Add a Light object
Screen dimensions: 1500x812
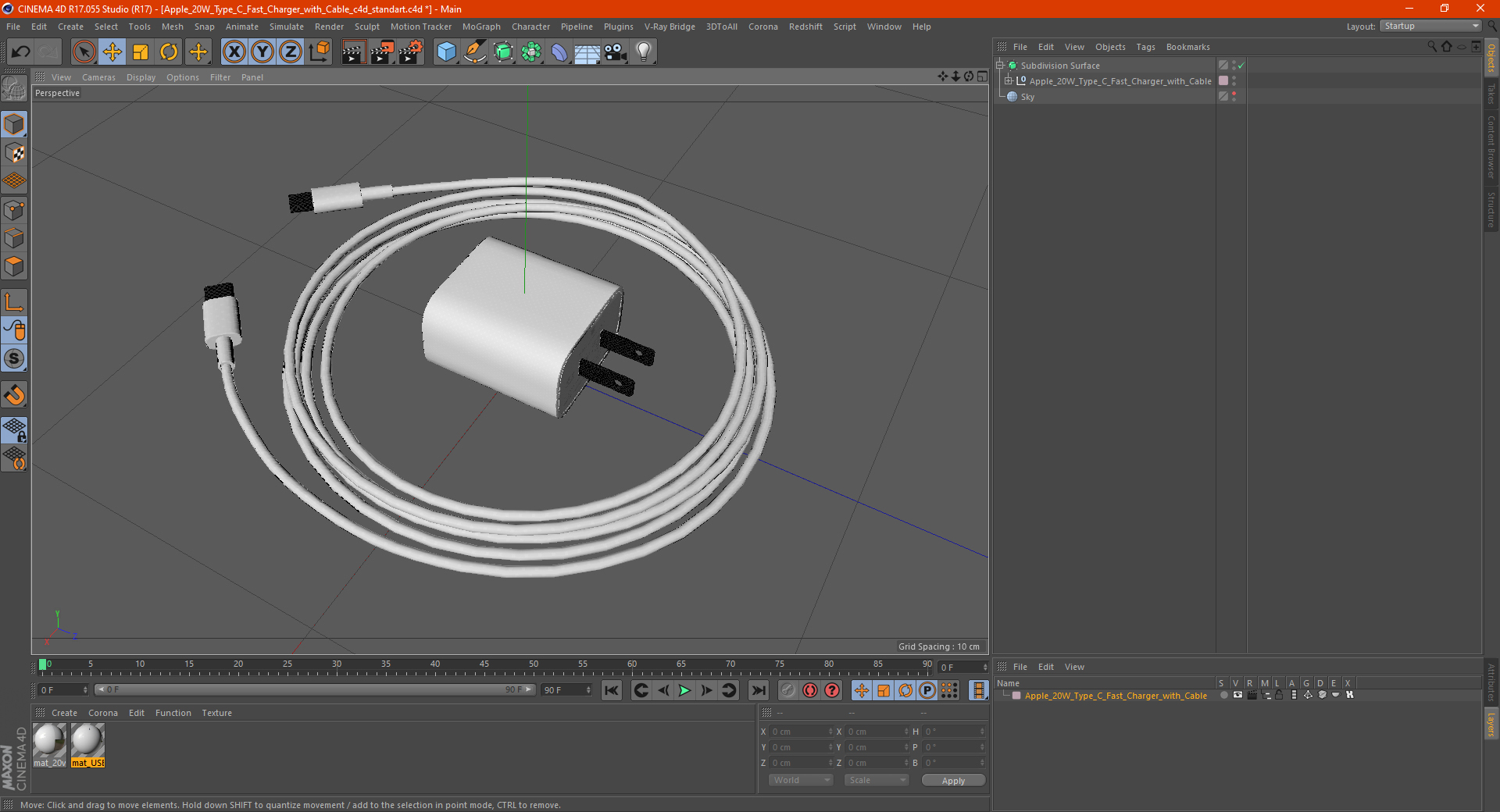pyautogui.click(x=644, y=52)
